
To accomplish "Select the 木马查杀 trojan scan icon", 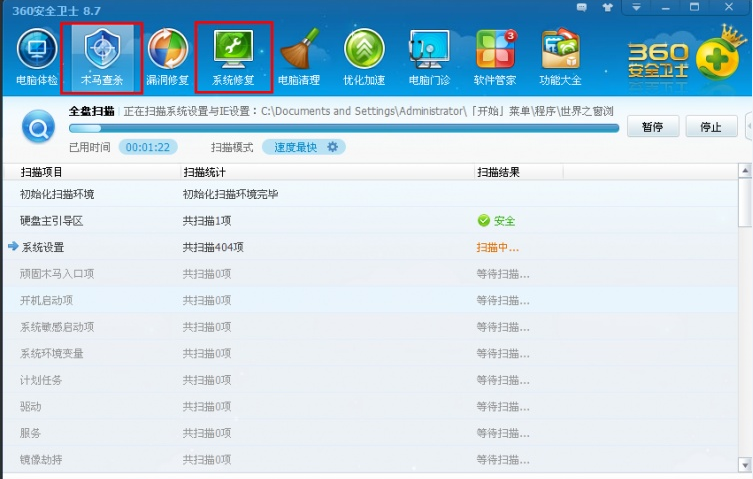I will (x=102, y=58).
